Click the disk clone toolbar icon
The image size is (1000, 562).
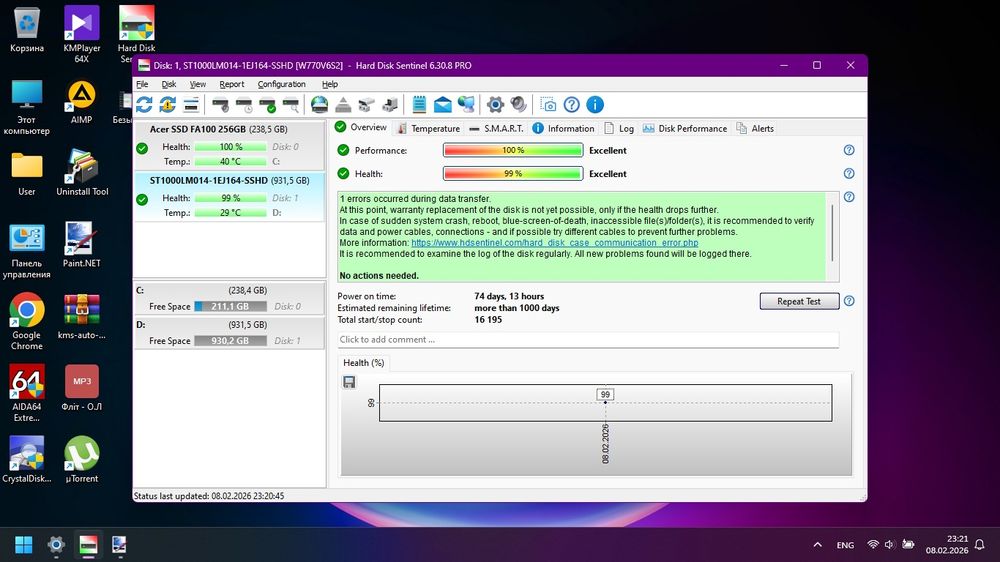point(367,105)
